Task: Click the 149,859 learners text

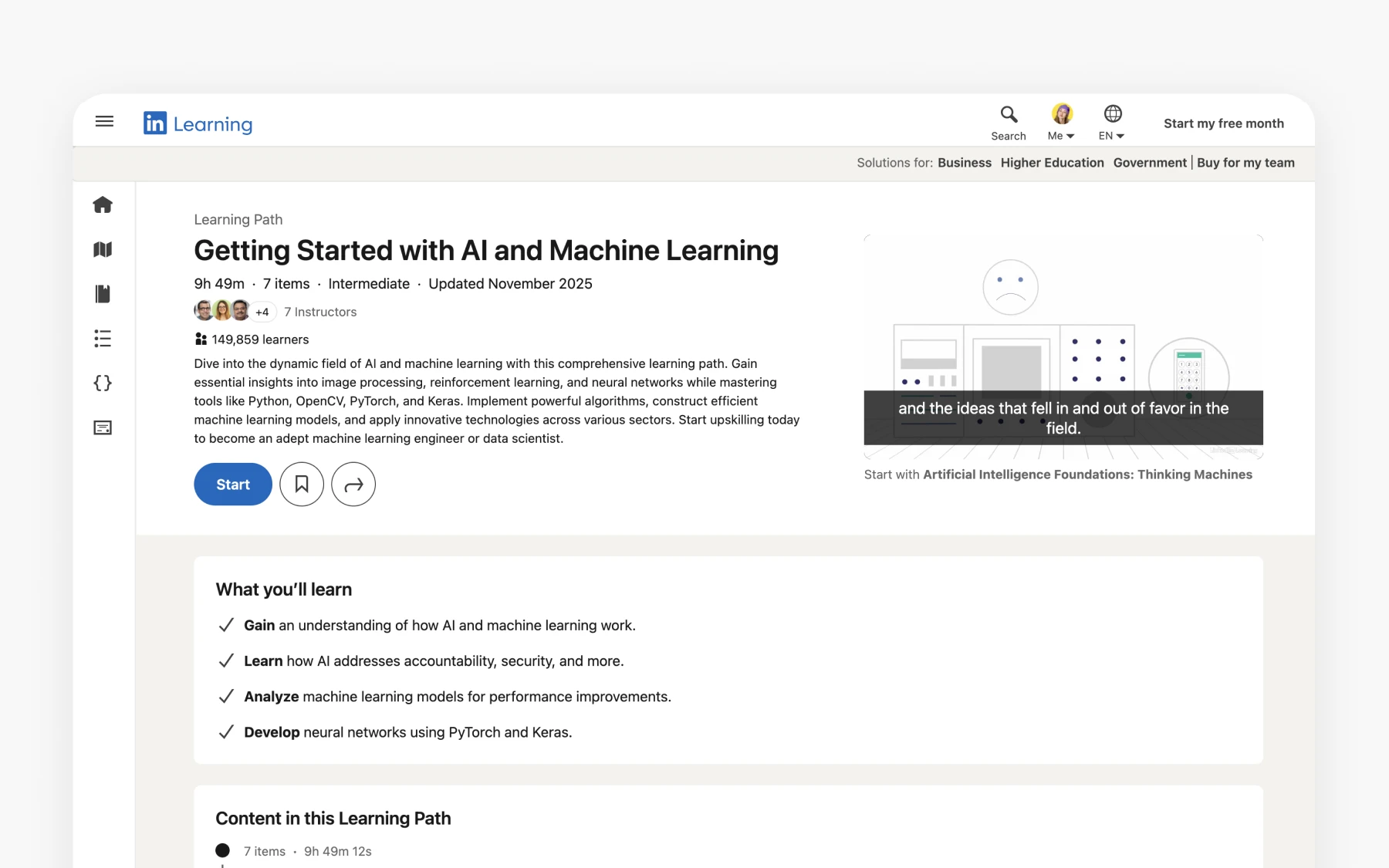Action: coord(260,339)
